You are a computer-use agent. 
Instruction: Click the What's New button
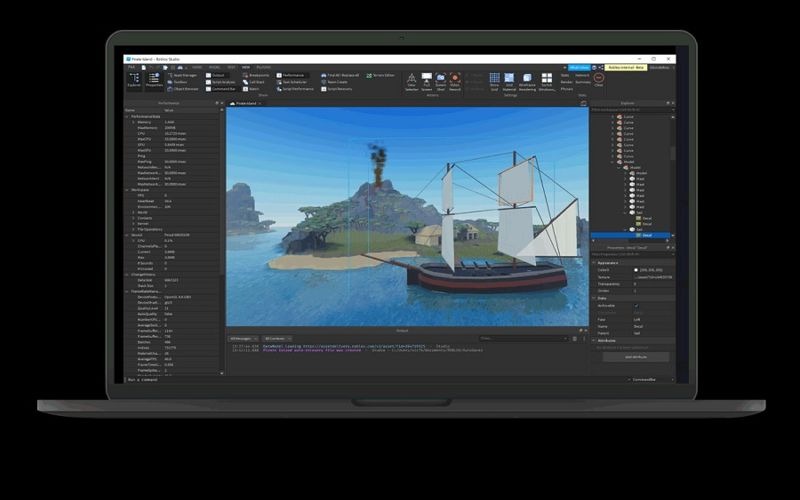(x=579, y=67)
